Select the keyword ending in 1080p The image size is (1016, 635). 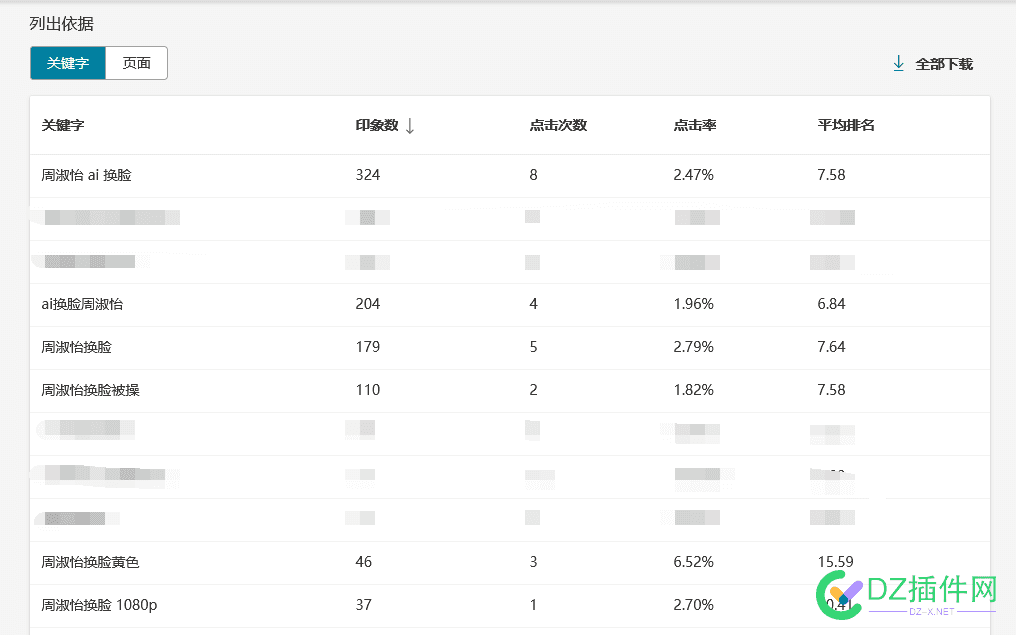99,605
